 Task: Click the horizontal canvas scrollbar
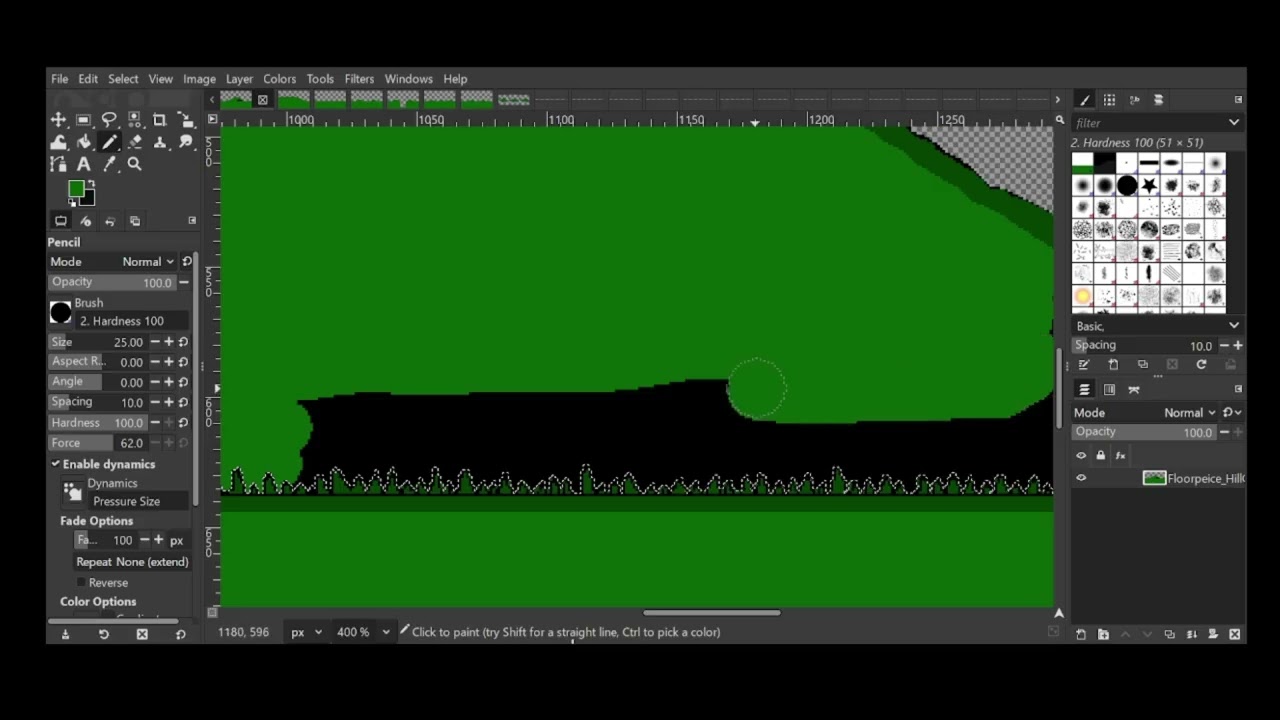pyautogui.click(x=711, y=613)
